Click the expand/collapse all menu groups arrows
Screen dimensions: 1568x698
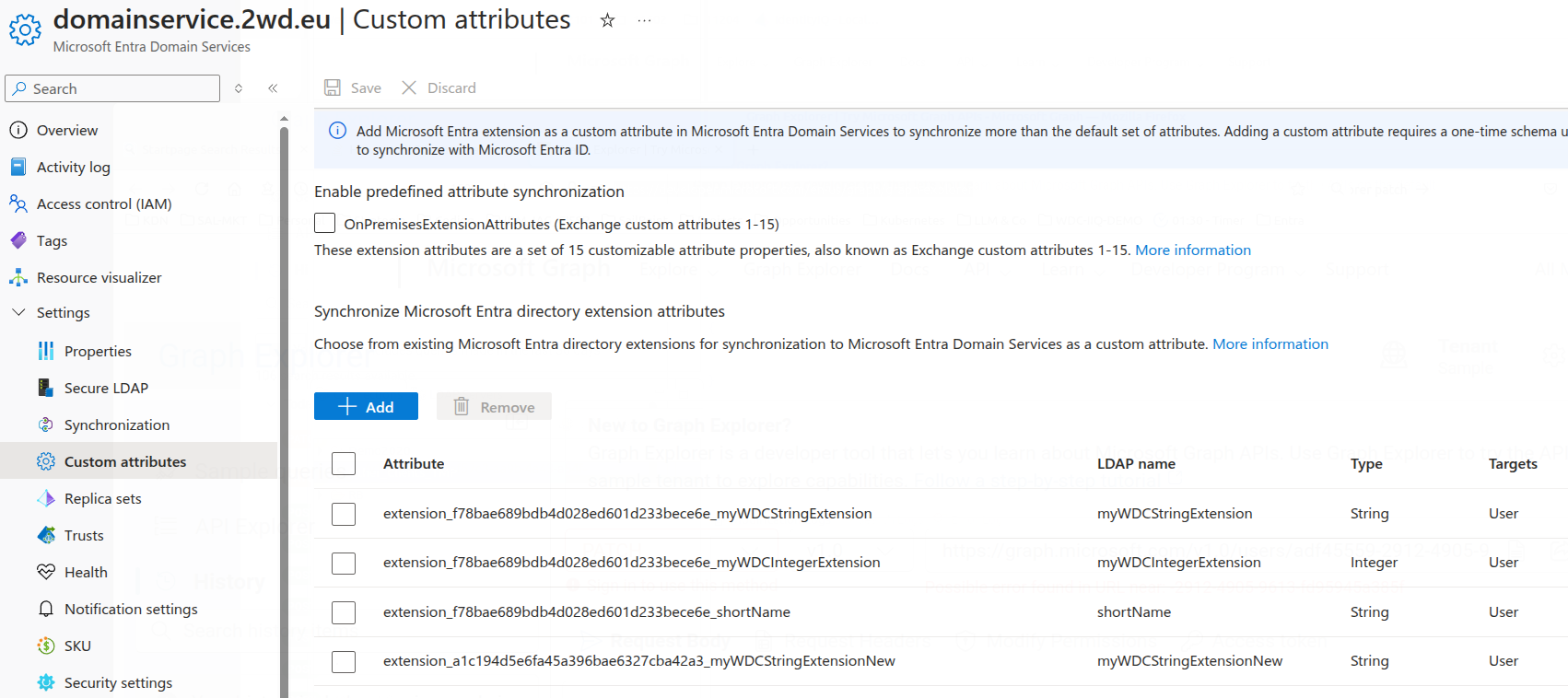(x=239, y=88)
